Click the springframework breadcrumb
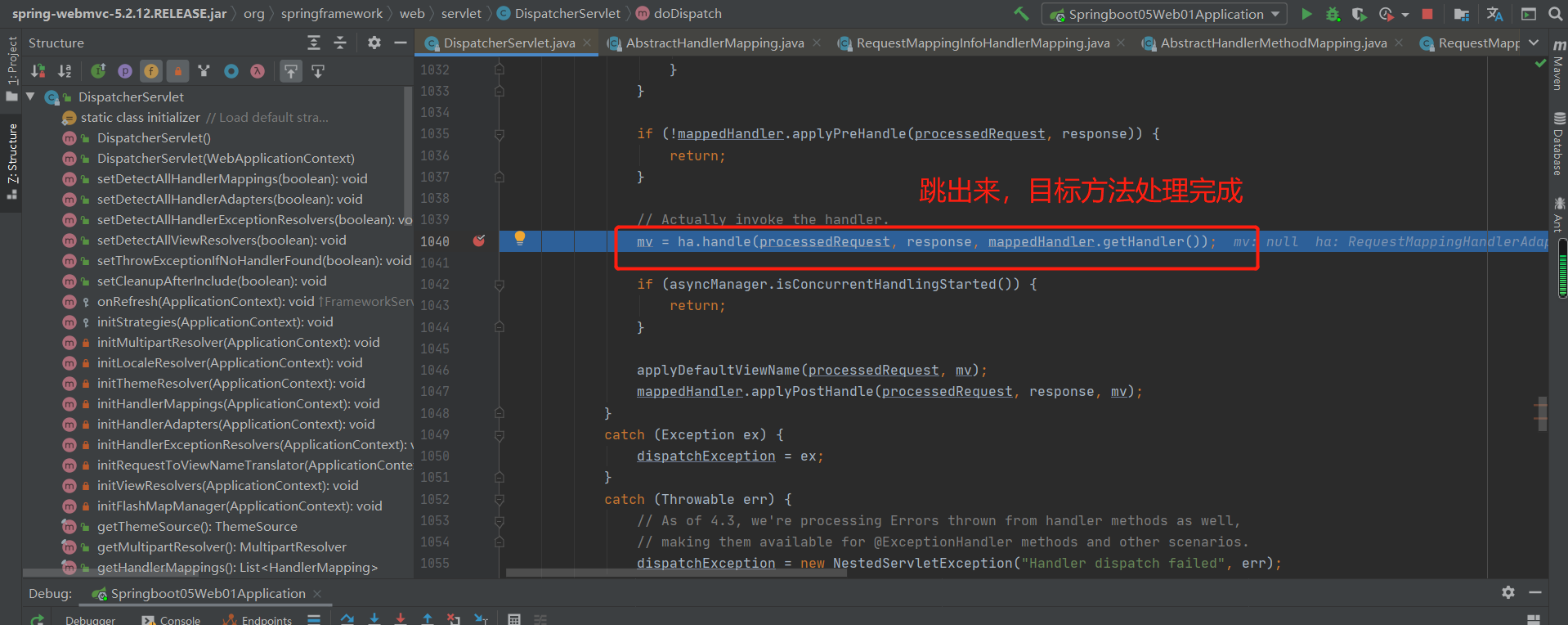This screenshot has height=625, width=1568. (331, 13)
